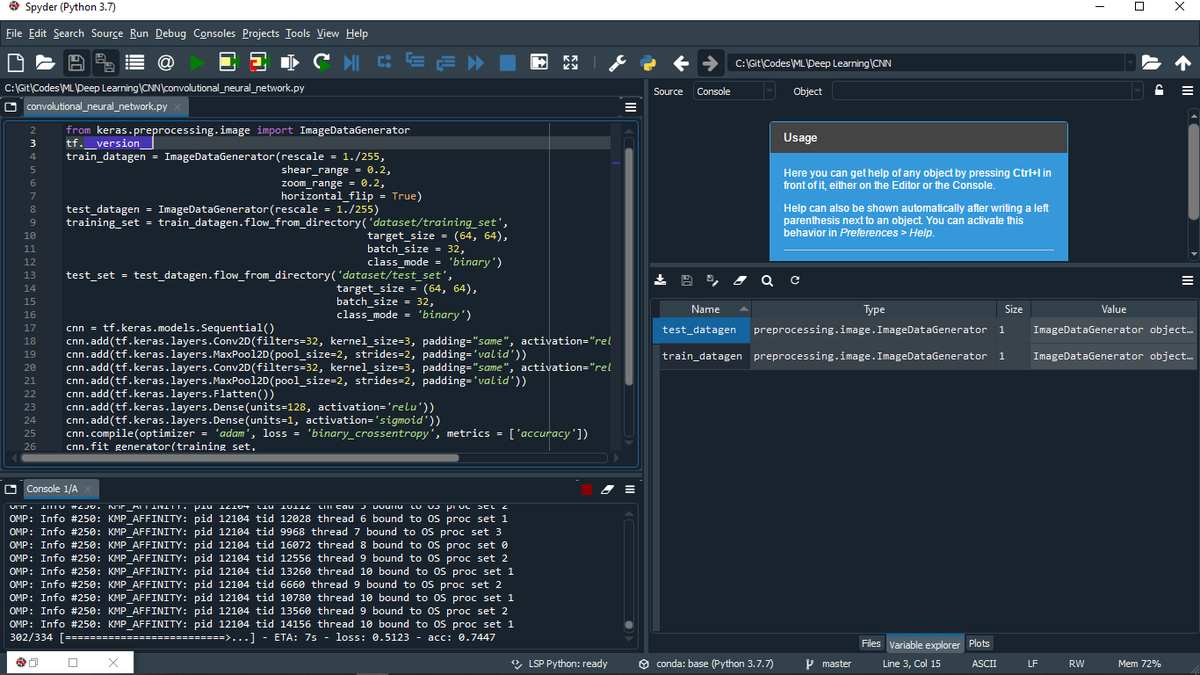This screenshot has height=675, width=1200.
Task: Continue execution until next breakpoint
Action: pyautogui.click(x=476, y=62)
